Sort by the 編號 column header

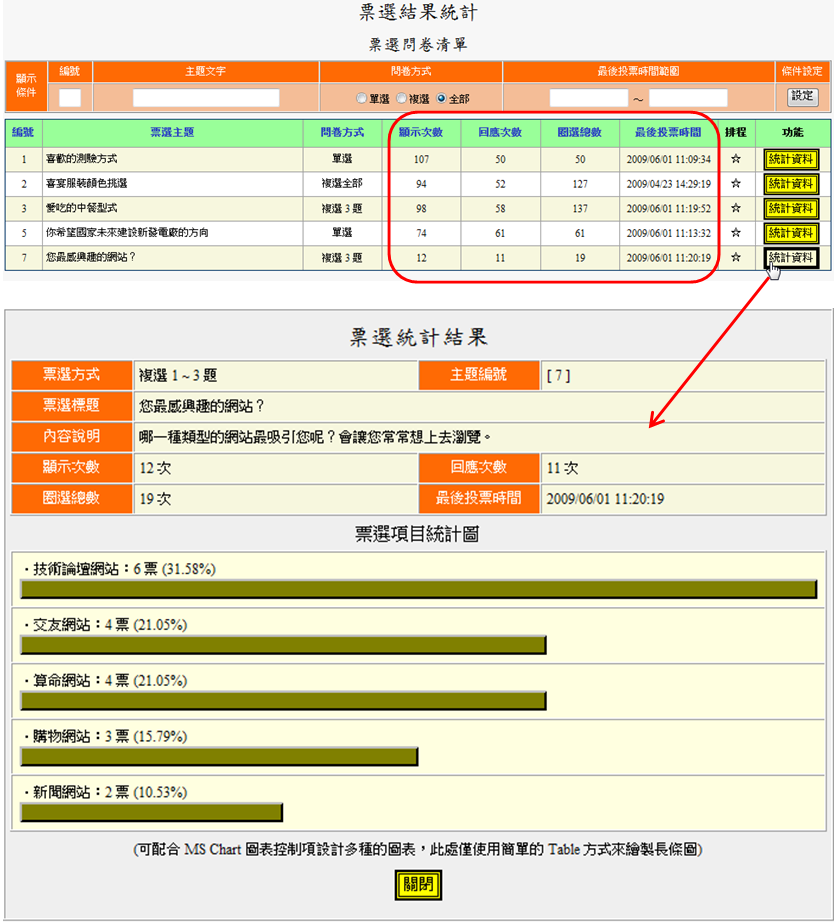[23, 133]
